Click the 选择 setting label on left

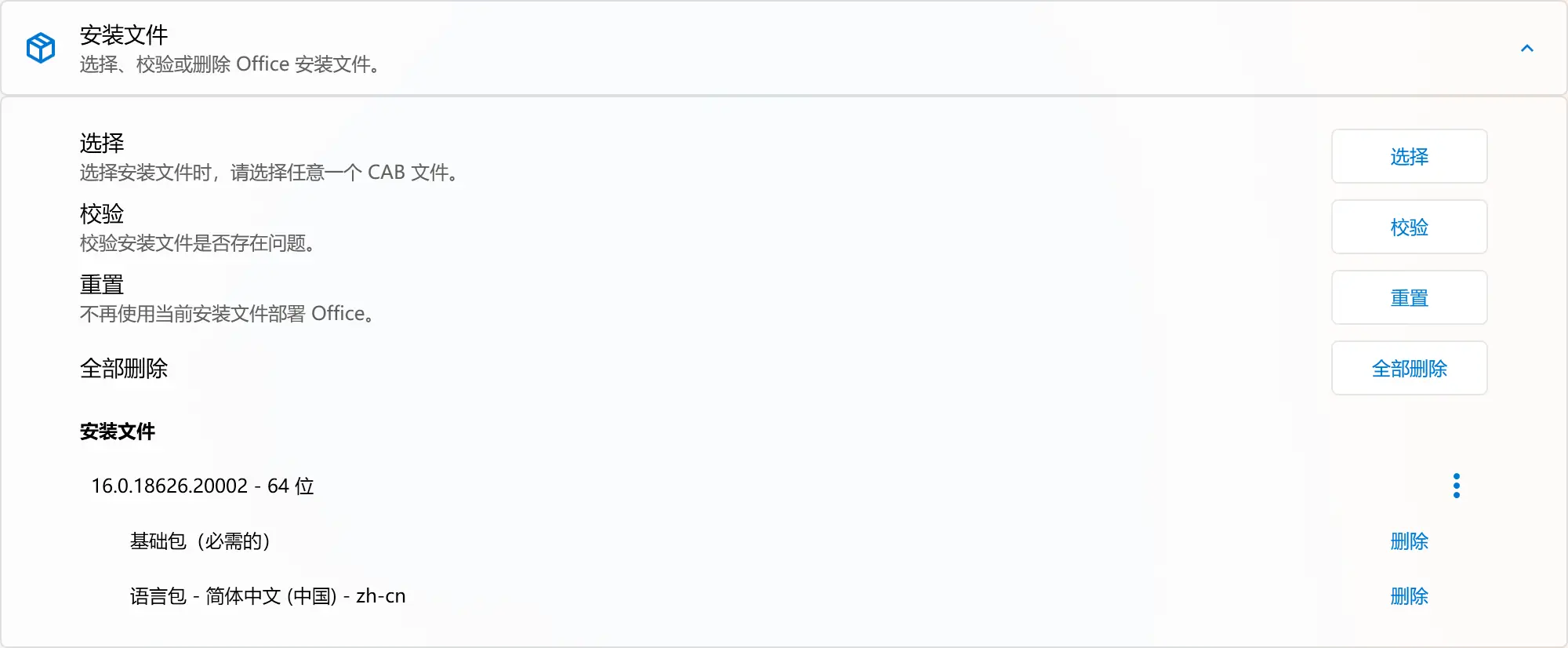102,143
